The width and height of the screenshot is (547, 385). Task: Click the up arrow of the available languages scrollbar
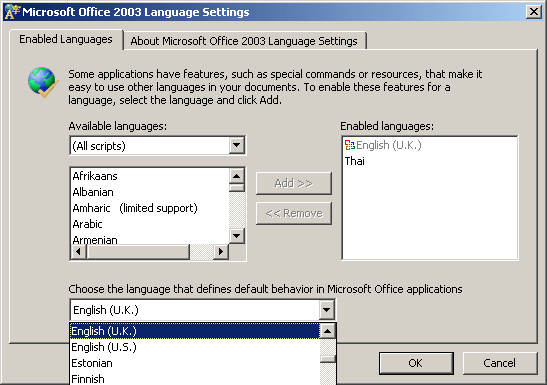coord(237,176)
